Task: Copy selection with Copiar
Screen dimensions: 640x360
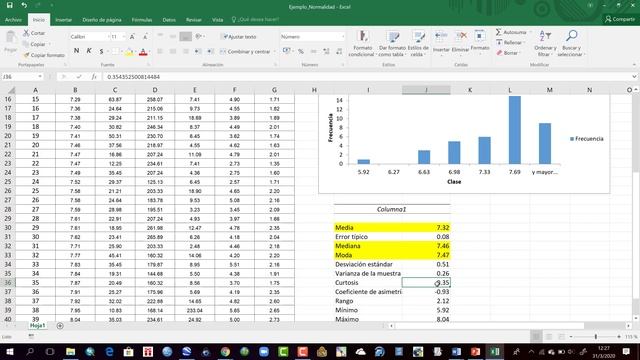Action: (34, 44)
